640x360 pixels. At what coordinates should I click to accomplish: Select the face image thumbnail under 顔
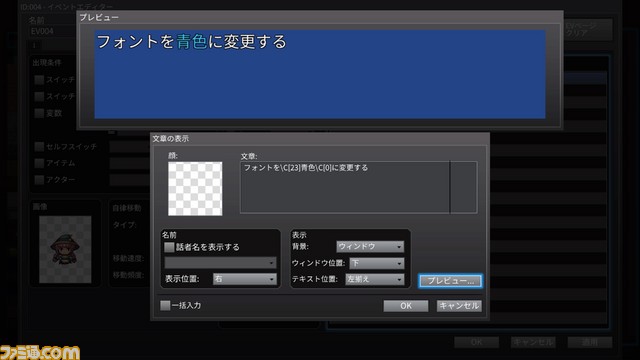195,189
